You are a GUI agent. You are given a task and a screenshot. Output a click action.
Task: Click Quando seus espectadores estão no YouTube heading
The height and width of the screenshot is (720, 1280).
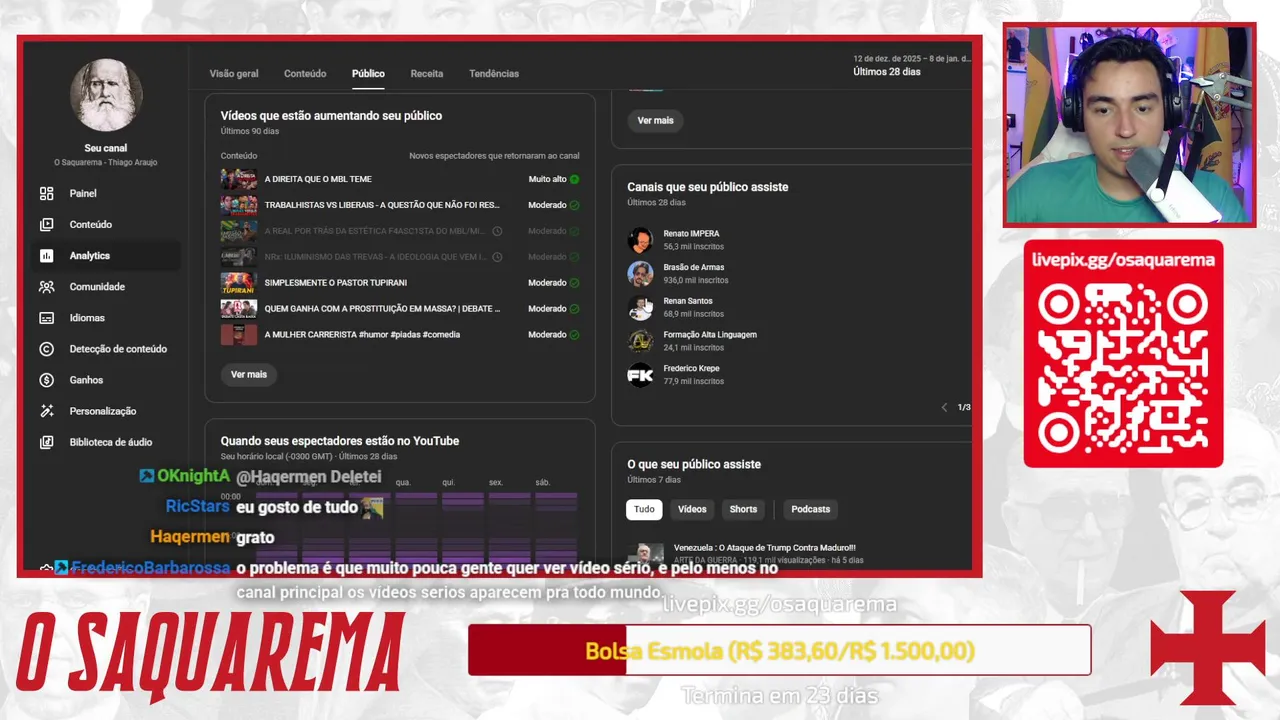tap(340, 441)
